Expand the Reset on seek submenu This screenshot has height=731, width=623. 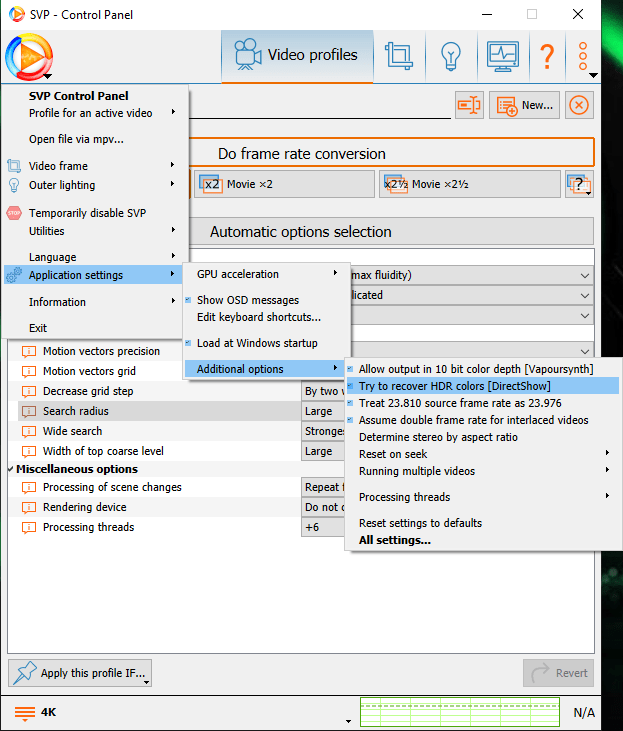[483, 454]
